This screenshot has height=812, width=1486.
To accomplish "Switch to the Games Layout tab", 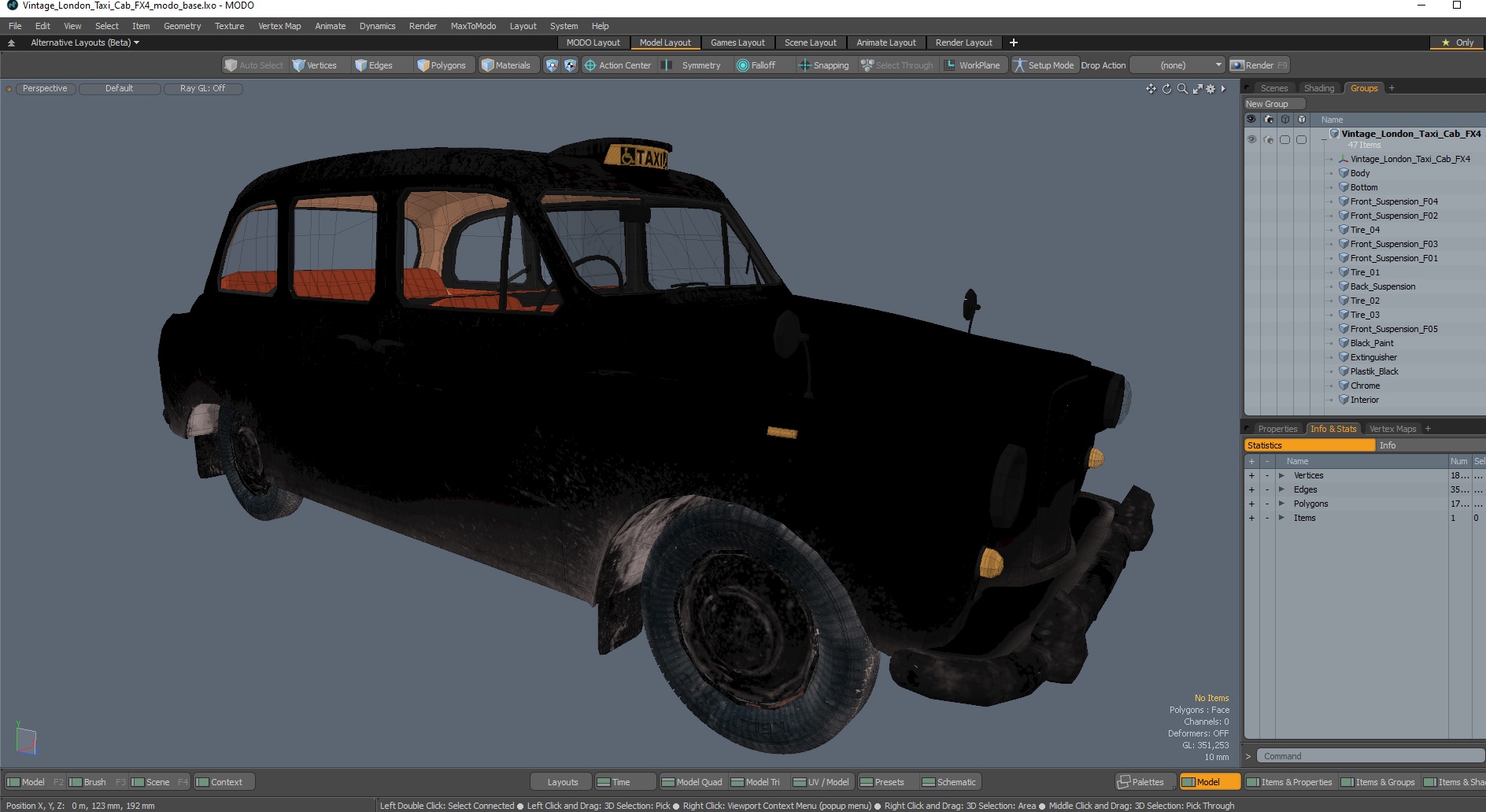I will click(x=737, y=42).
